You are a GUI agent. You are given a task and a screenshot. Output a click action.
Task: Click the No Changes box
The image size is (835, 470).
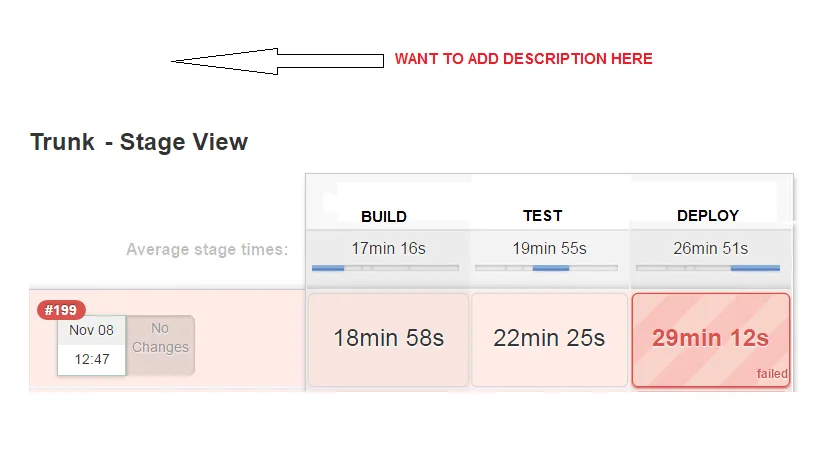tap(160, 338)
